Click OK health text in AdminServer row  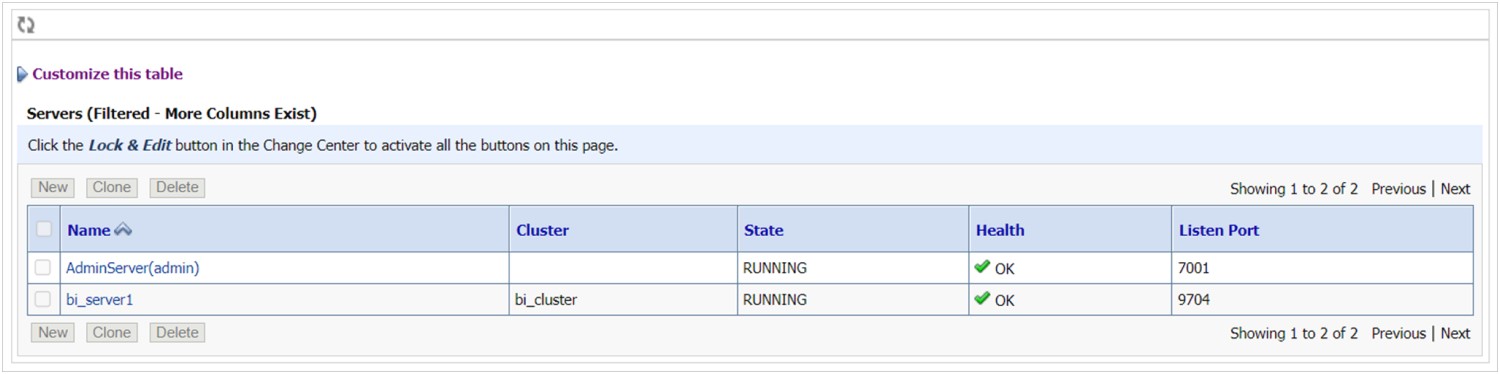1004,269
